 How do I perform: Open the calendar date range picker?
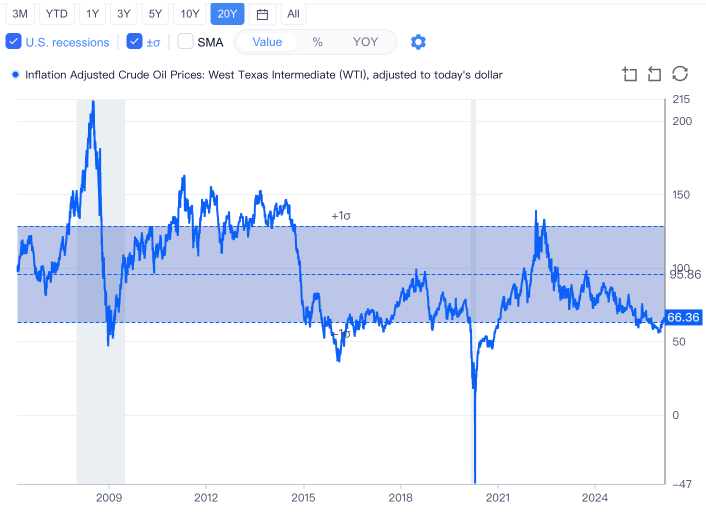click(262, 14)
